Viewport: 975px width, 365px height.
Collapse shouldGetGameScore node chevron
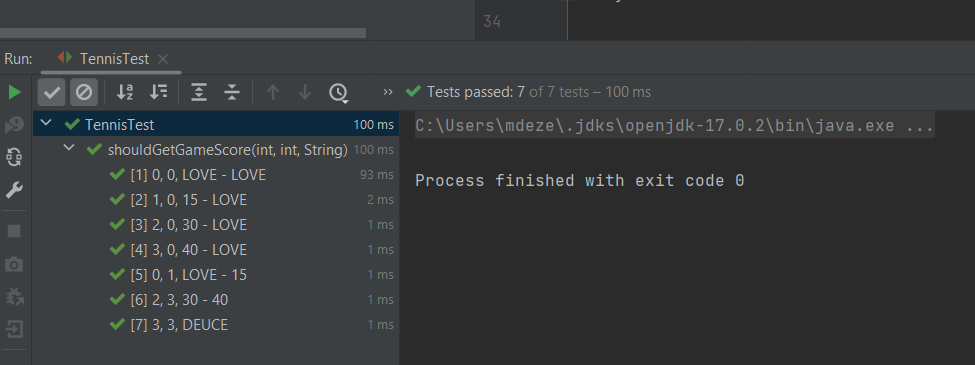[x=69, y=148]
